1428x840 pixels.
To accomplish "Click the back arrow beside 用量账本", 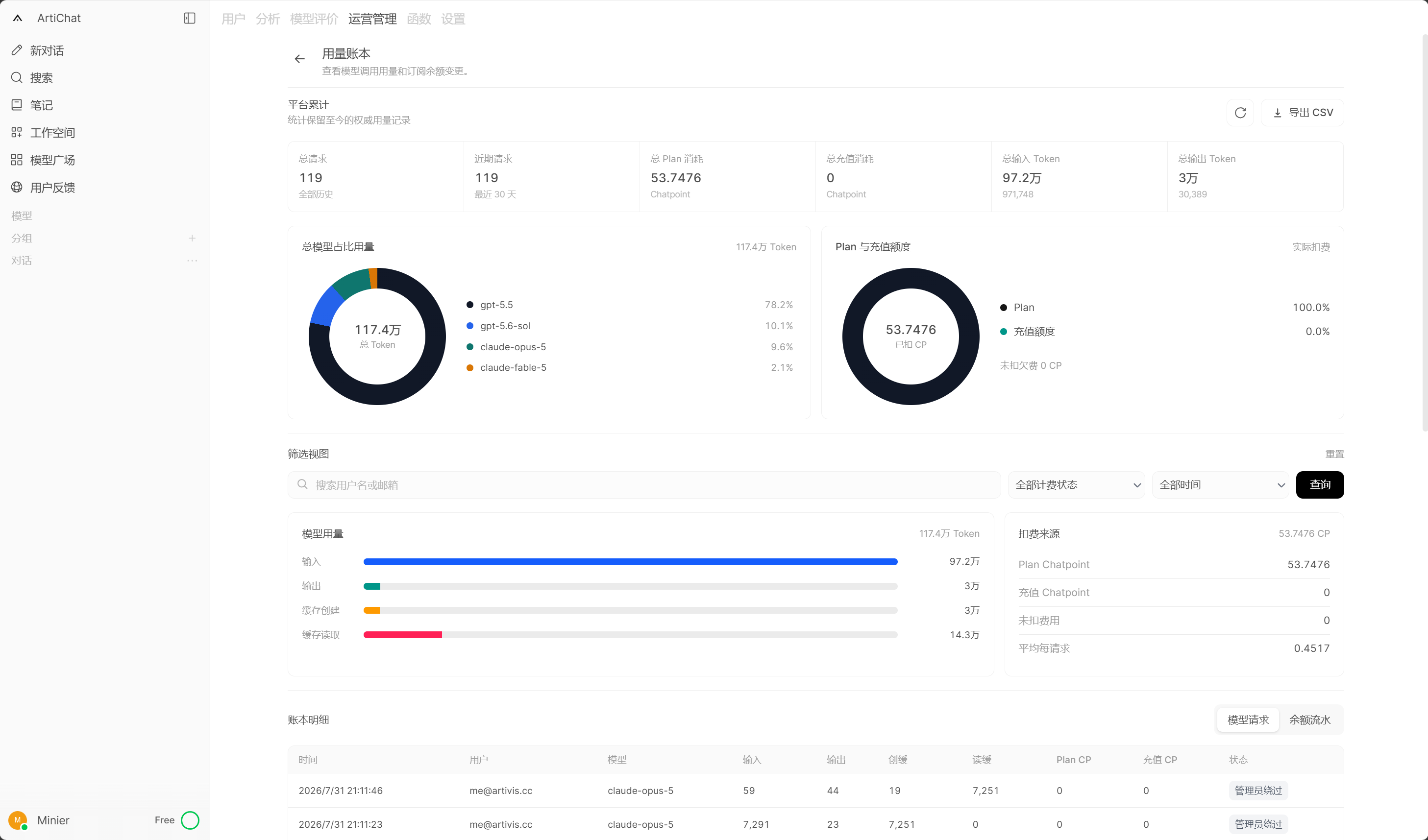I will (300, 59).
